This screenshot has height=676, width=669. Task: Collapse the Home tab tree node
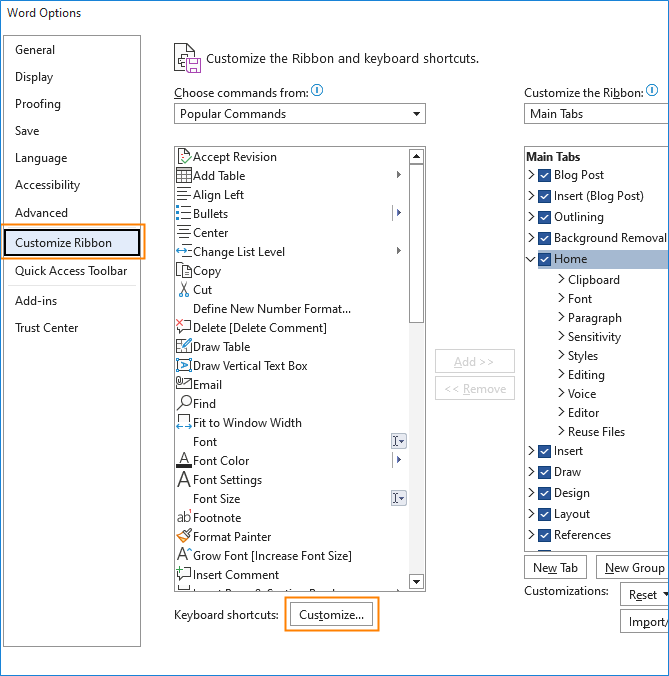[531, 259]
